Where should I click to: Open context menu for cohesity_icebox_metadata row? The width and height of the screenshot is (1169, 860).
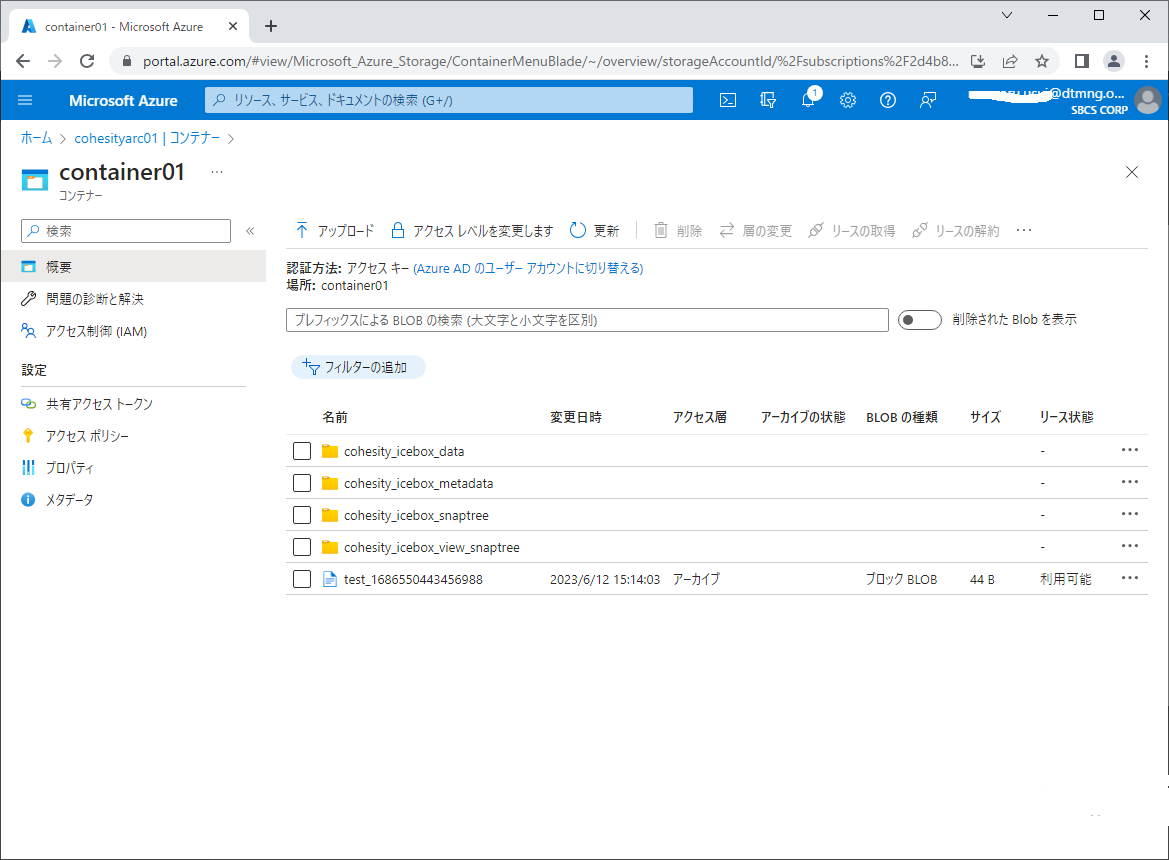click(1130, 482)
